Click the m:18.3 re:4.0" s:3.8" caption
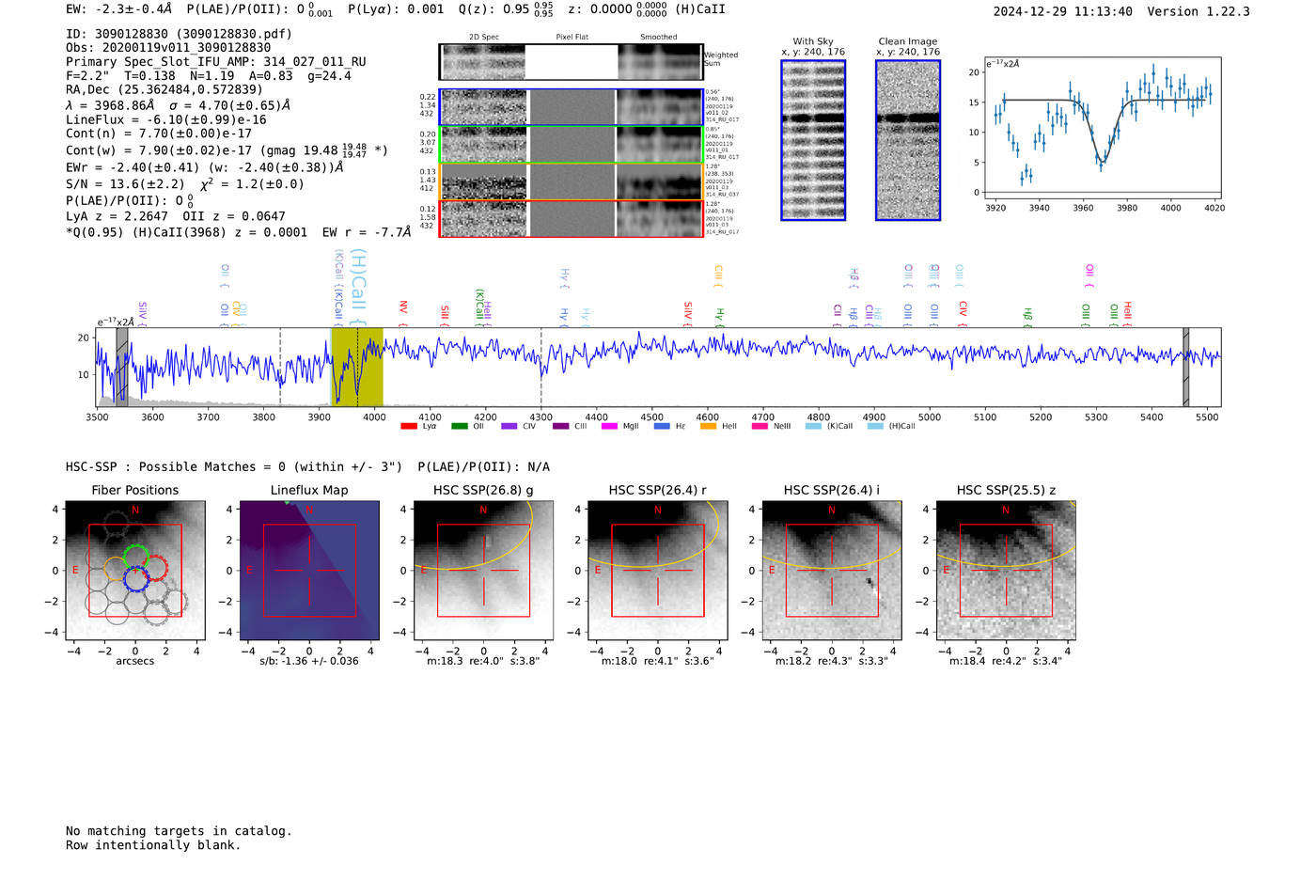The height and width of the screenshot is (896, 1316). pyautogui.click(x=483, y=661)
